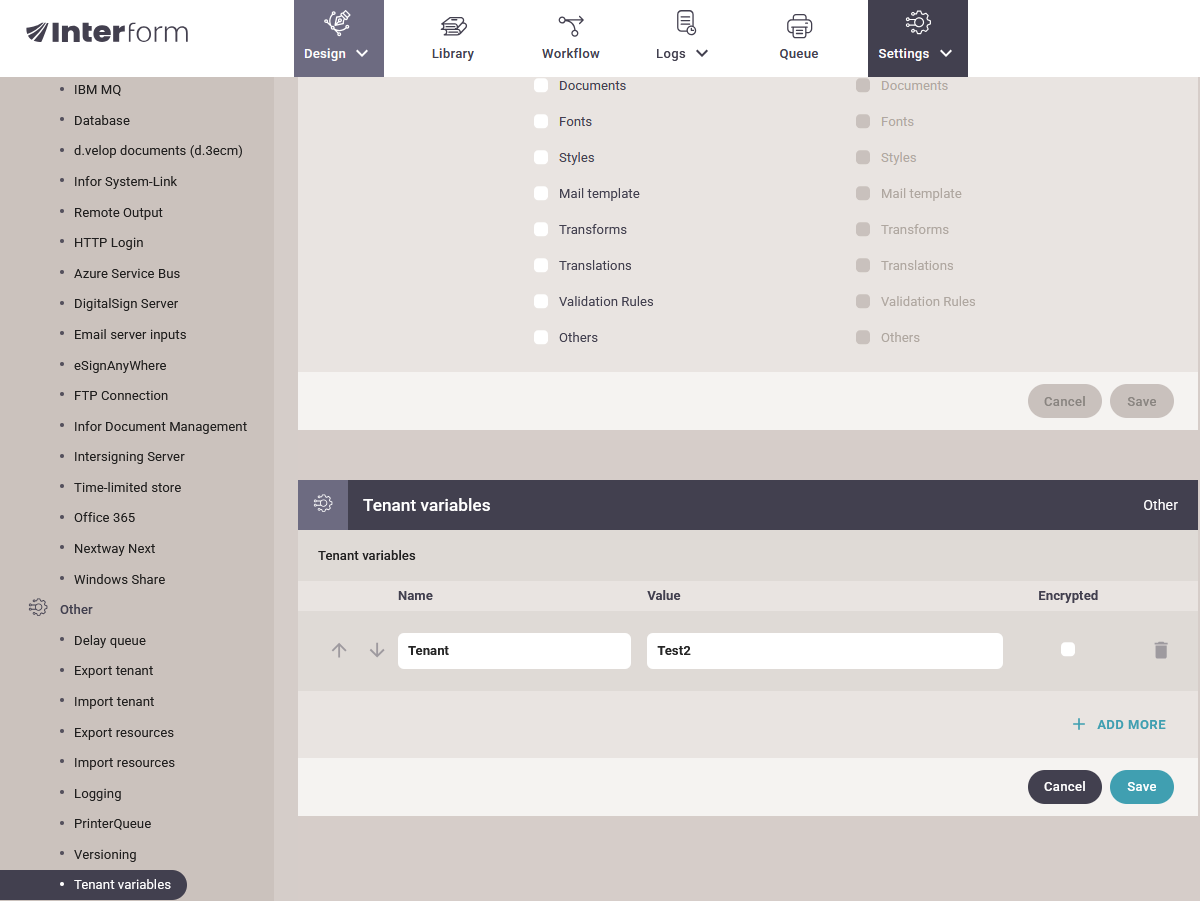Select Export tenant in the sidebar
The image size is (1200, 901).
point(113,670)
